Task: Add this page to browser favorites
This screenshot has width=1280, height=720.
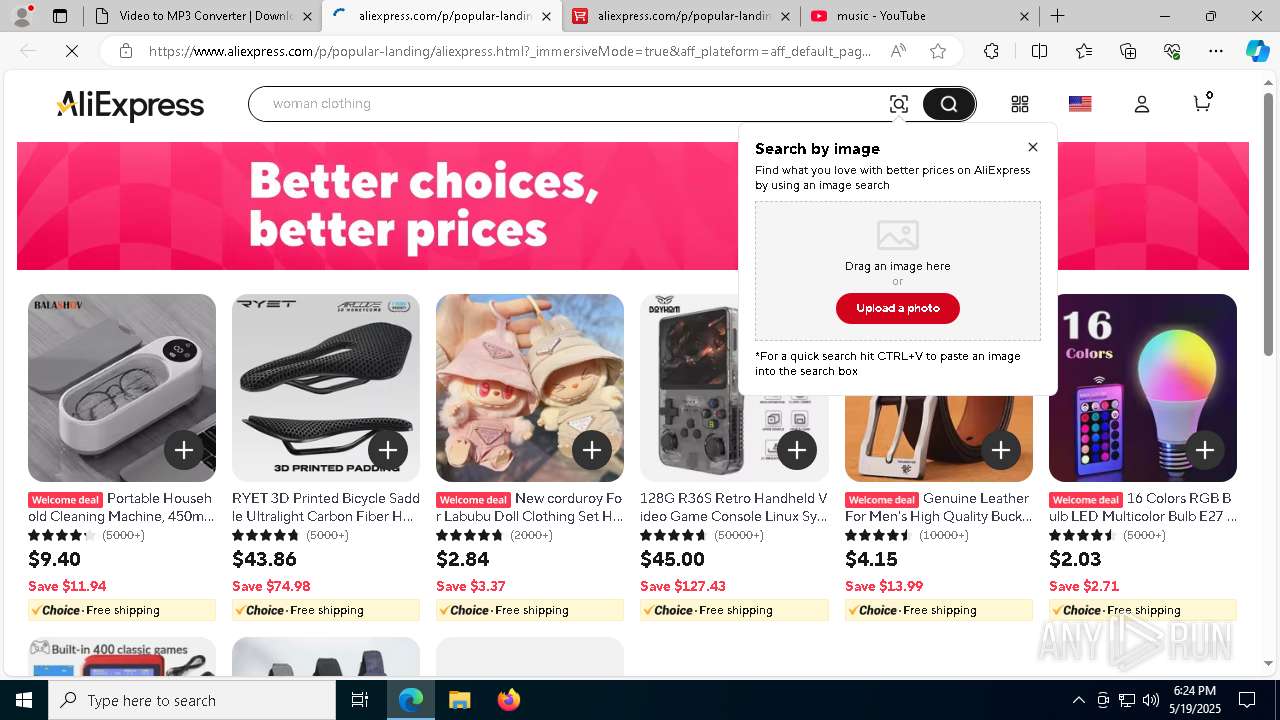Action: [x=937, y=51]
